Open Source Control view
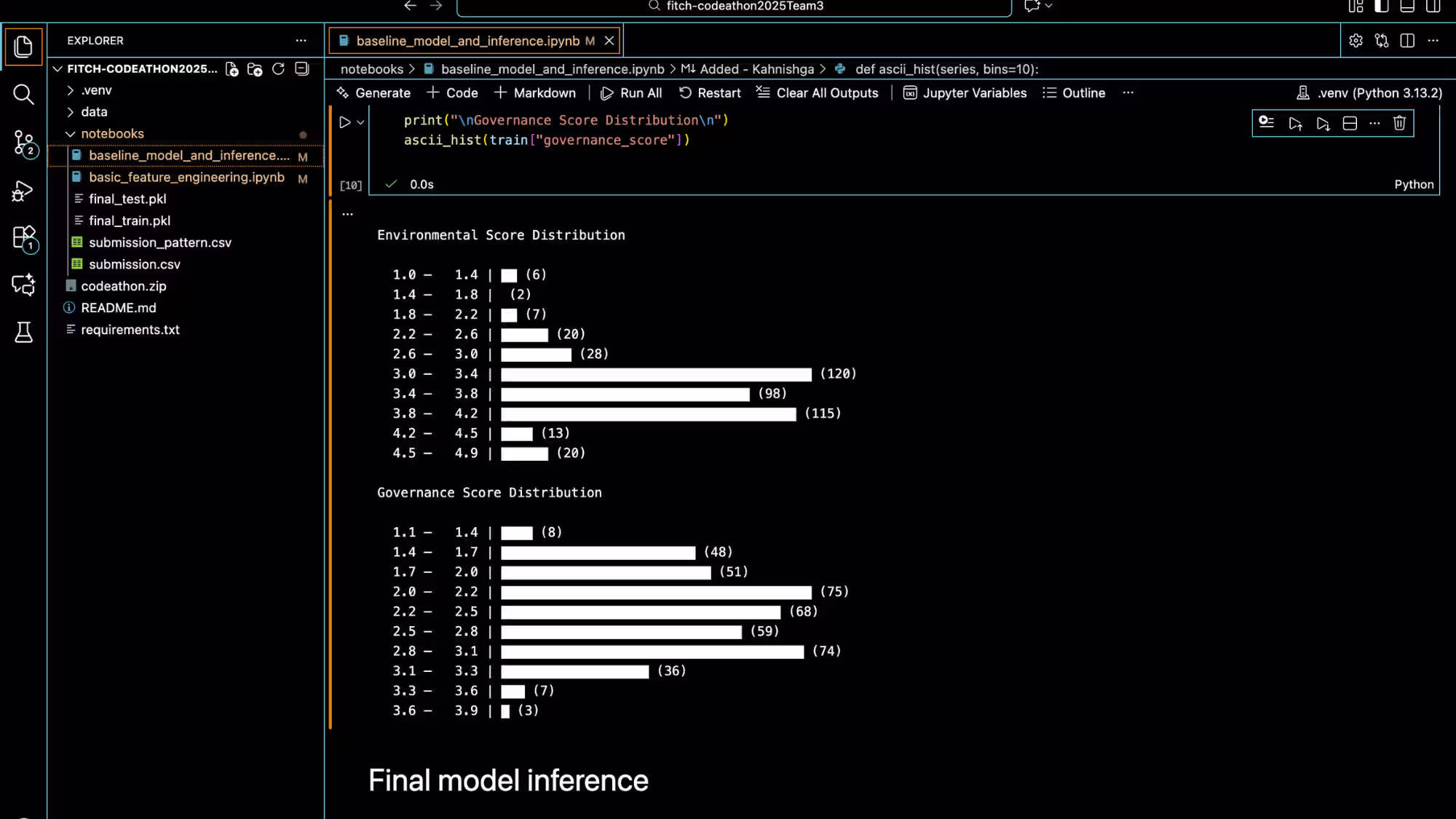This screenshot has height=819, width=1456. click(x=23, y=143)
